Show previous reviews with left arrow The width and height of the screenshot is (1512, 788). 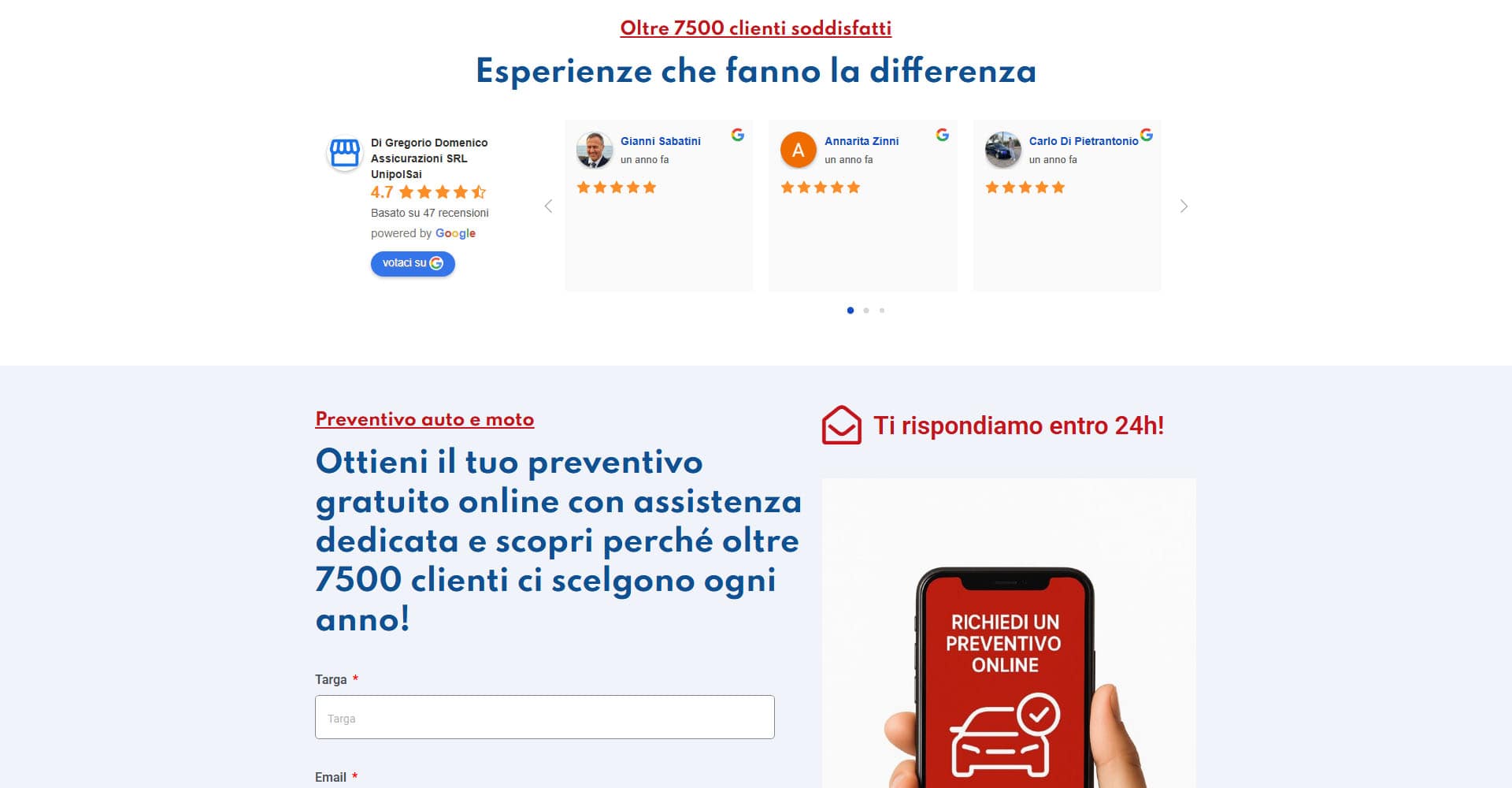(x=548, y=206)
